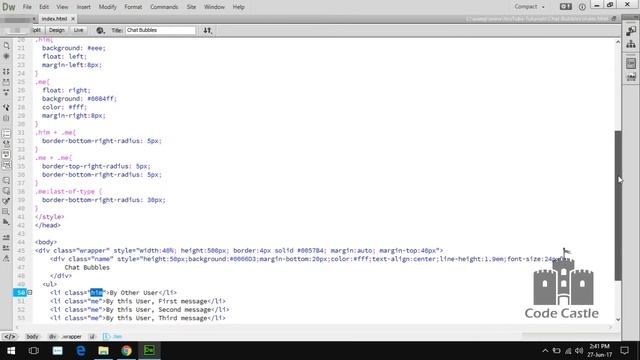Image resolution: width=640 pixels, height=360 pixels.
Task: Click the Format Source Code icon
Action: [x=6, y=258]
